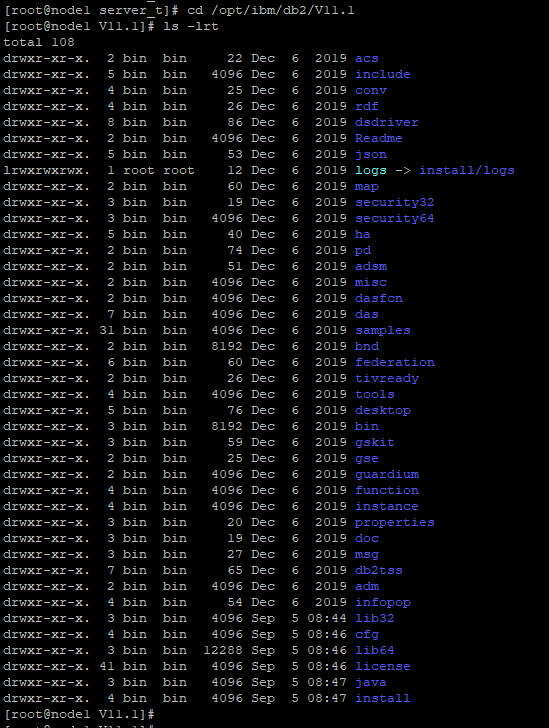Click size value 74 on pd row

235,251
